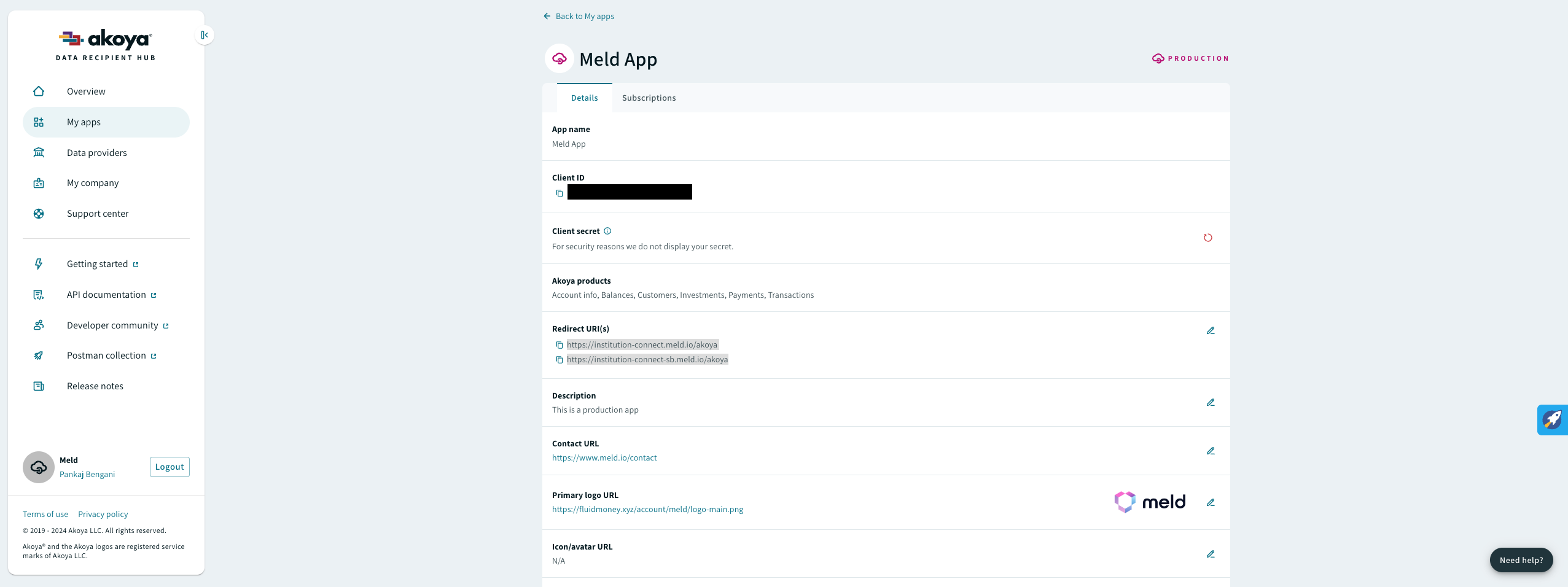
Task: Edit the Contact URL
Action: (x=1211, y=451)
